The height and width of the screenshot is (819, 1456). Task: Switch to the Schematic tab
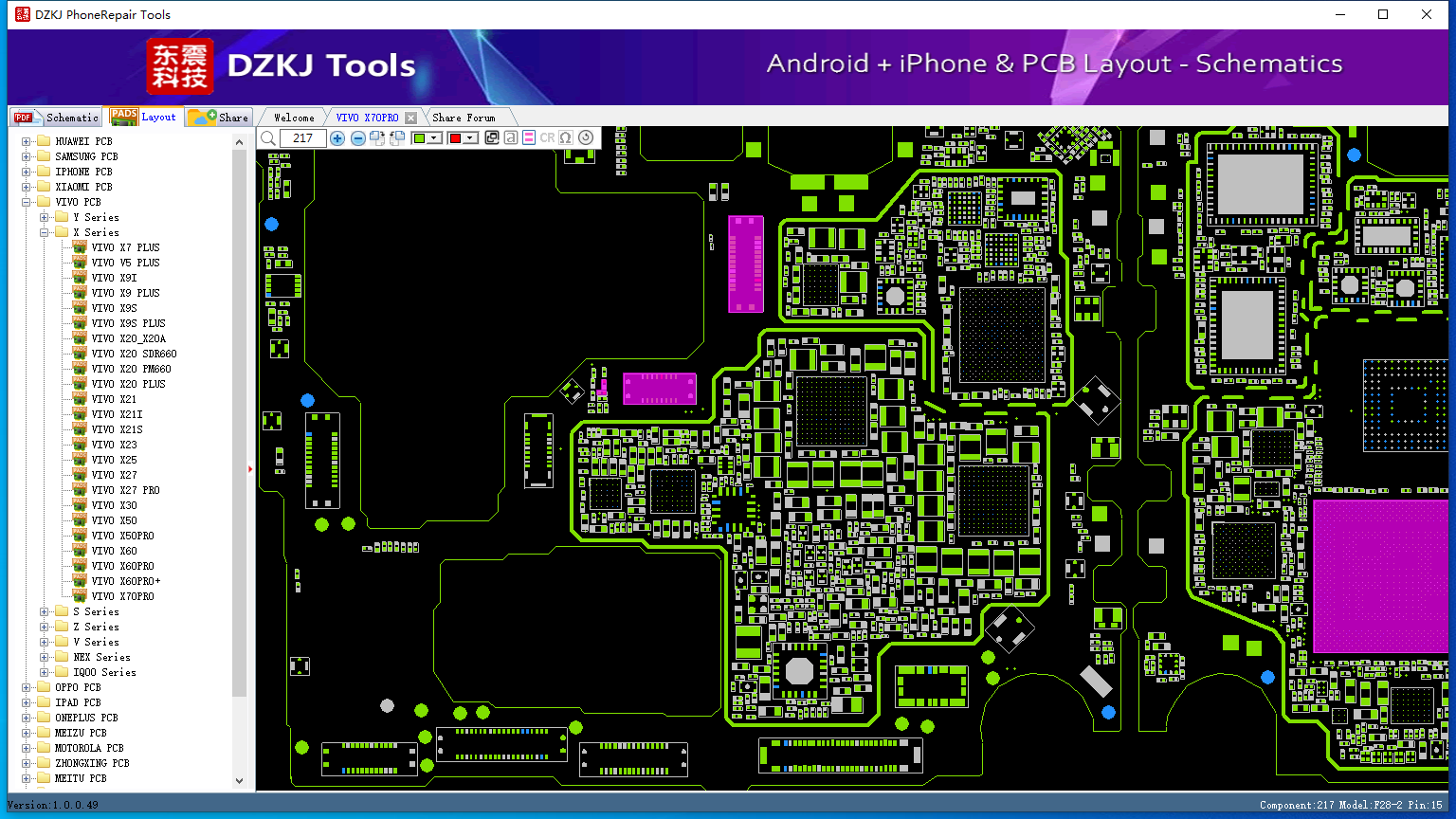[x=56, y=117]
